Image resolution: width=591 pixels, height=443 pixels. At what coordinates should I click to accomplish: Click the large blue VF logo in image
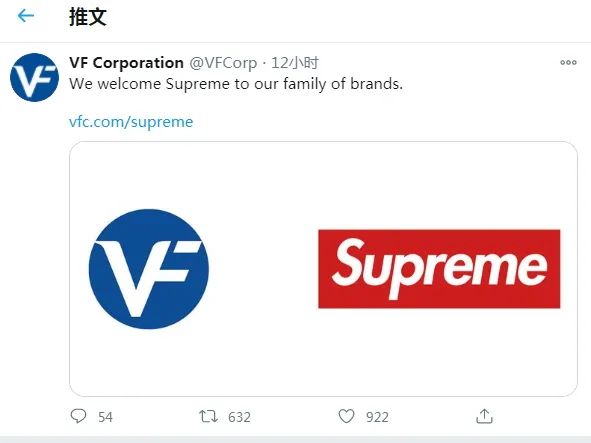[149, 269]
